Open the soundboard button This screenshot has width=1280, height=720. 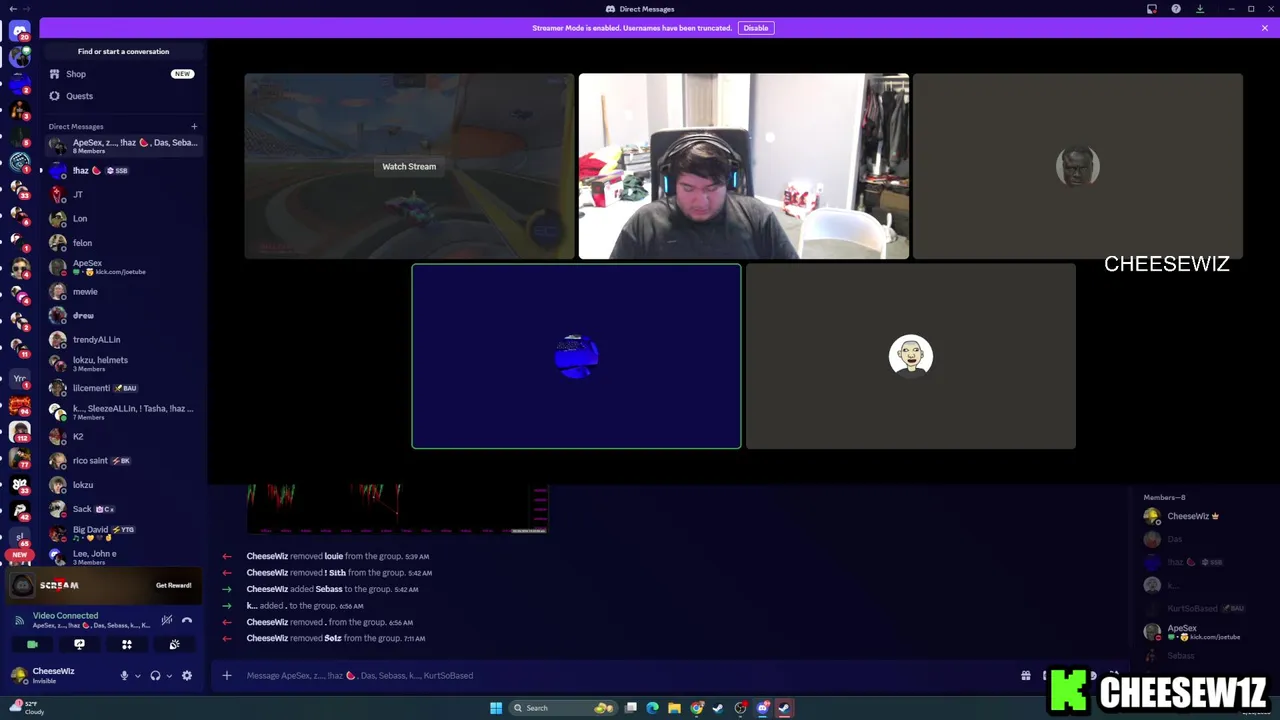174,645
